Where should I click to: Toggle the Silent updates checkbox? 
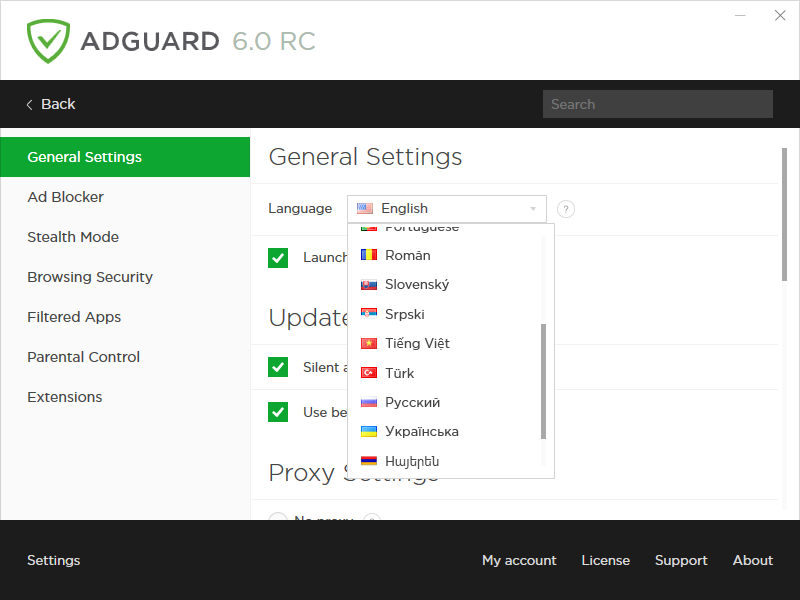[x=278, y=367]
